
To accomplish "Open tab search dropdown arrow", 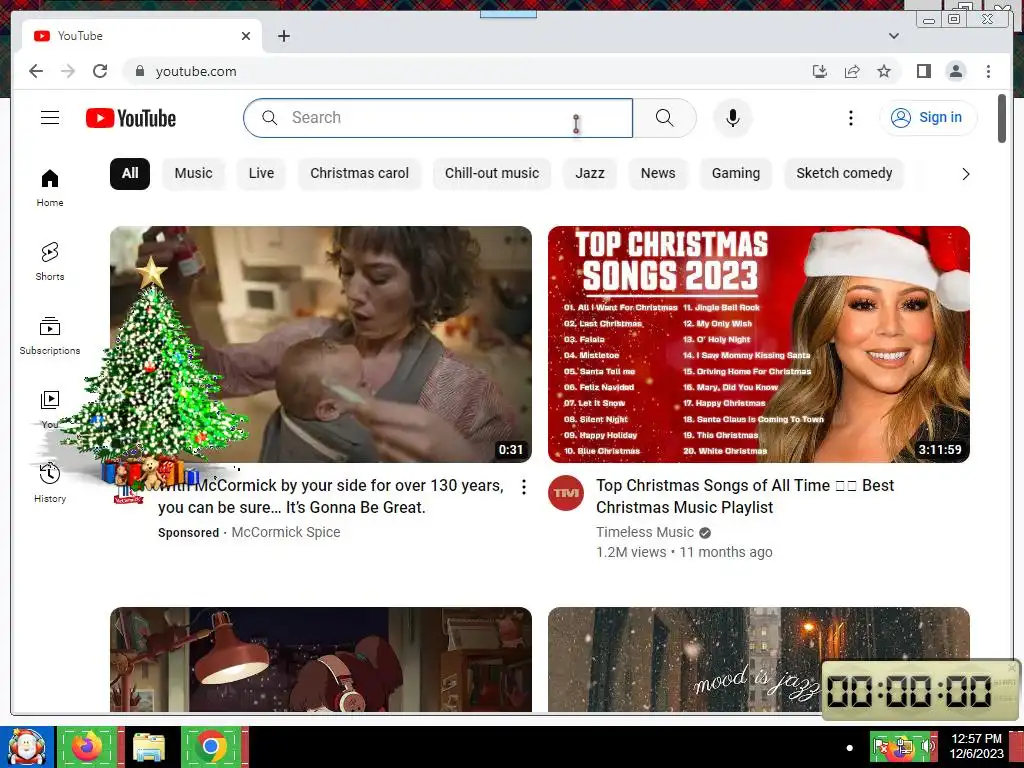I will tap(893, 36).
